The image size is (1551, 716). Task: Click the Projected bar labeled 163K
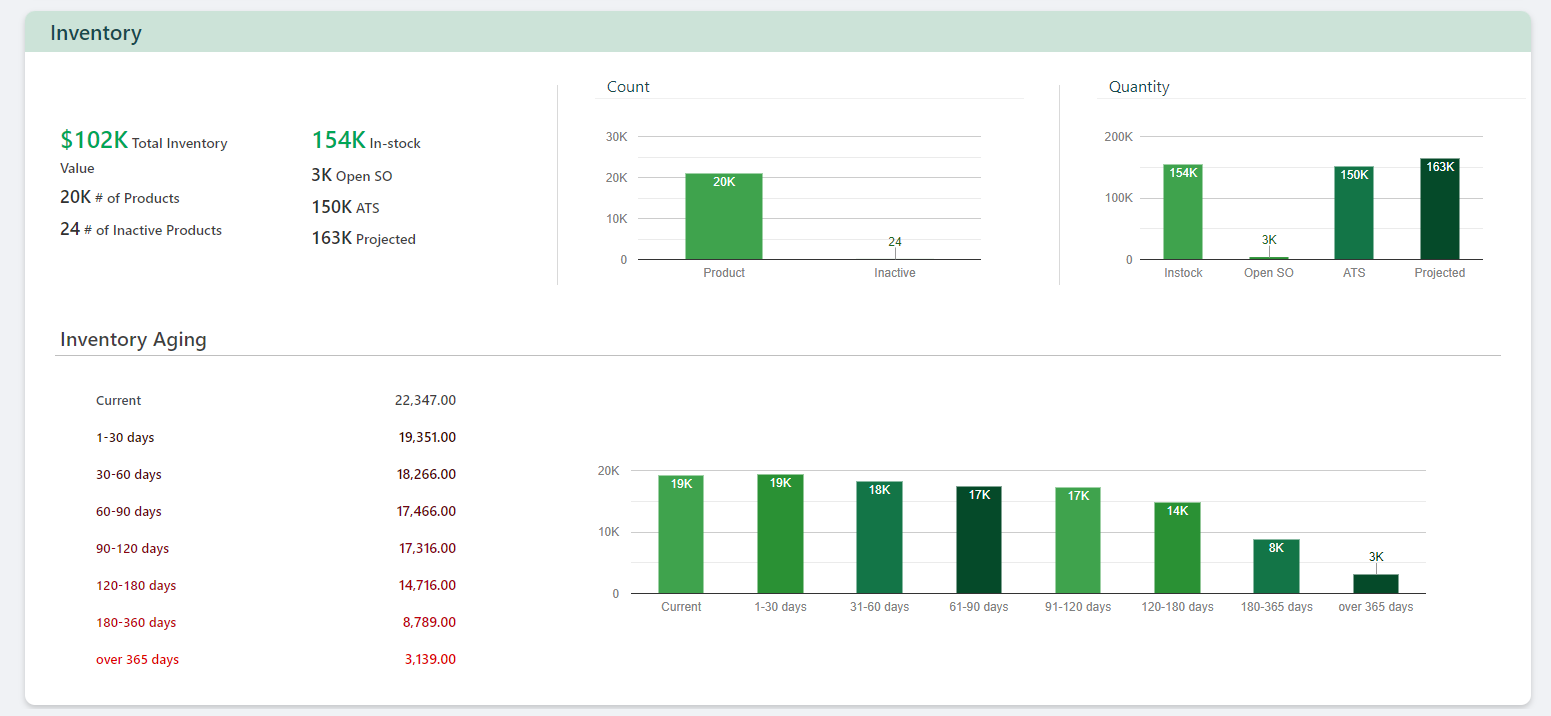point(1439,205)
